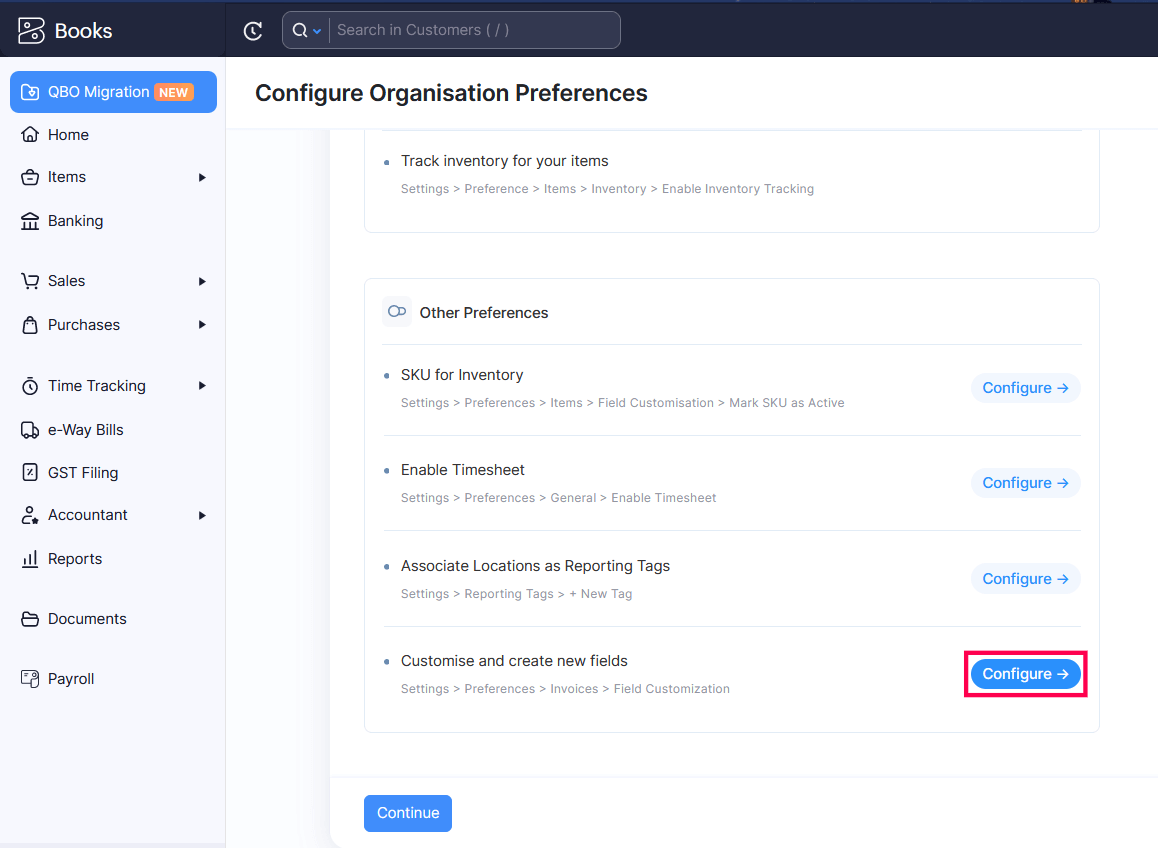Expand the Items sidebar menu
The image size is (1158, 848).
click(x=201, y=177)
